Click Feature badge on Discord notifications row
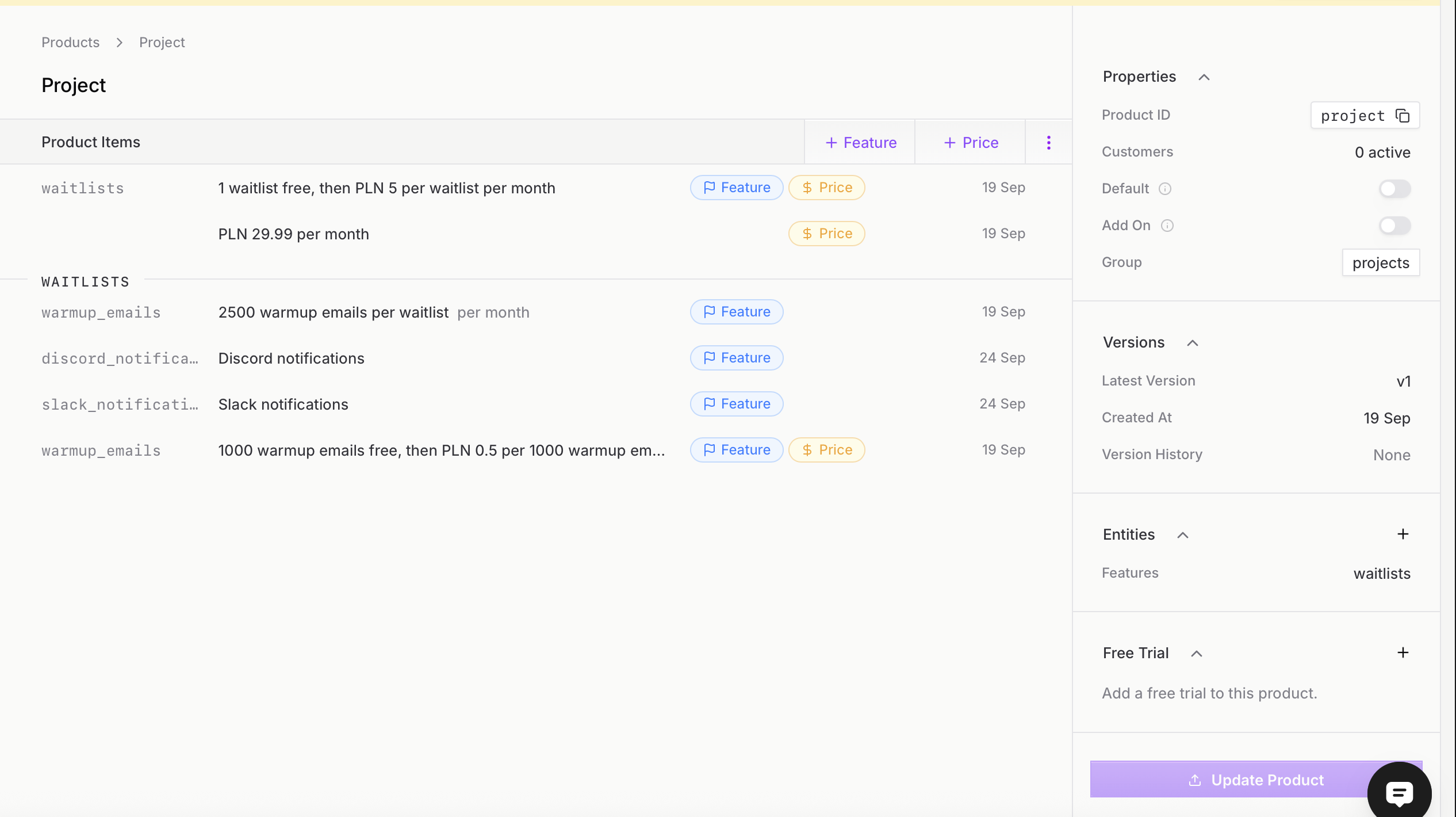 pyautogui.click(x=736, y=358)
